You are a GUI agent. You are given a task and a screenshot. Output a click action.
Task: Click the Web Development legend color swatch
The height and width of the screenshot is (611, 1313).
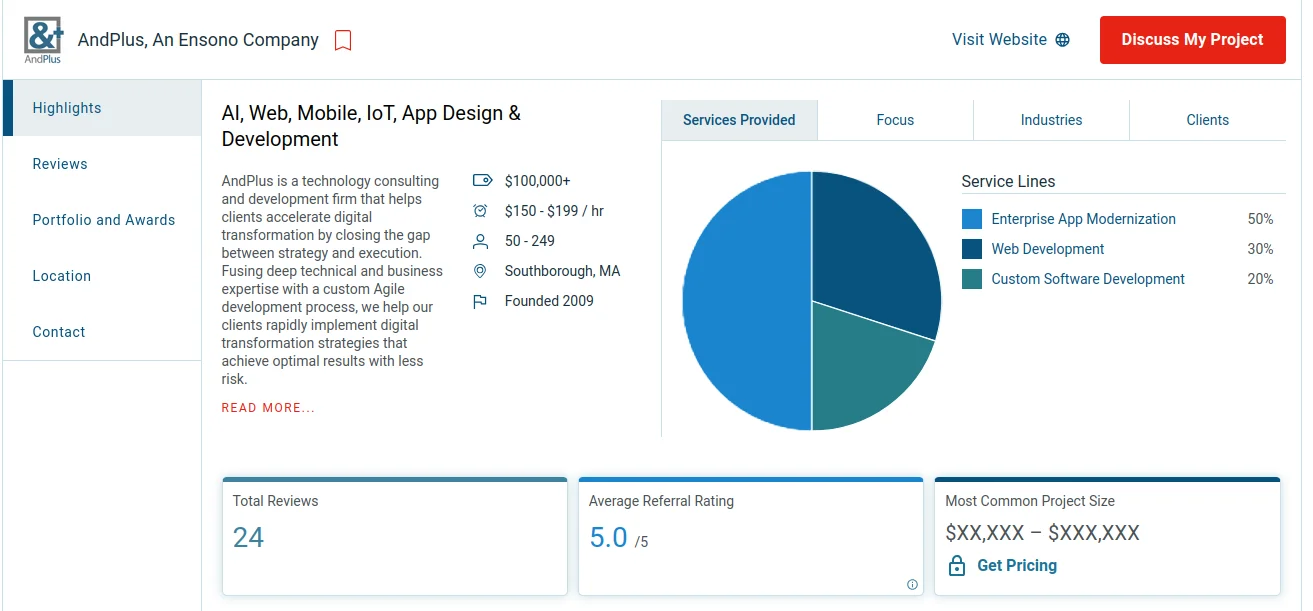972,249
